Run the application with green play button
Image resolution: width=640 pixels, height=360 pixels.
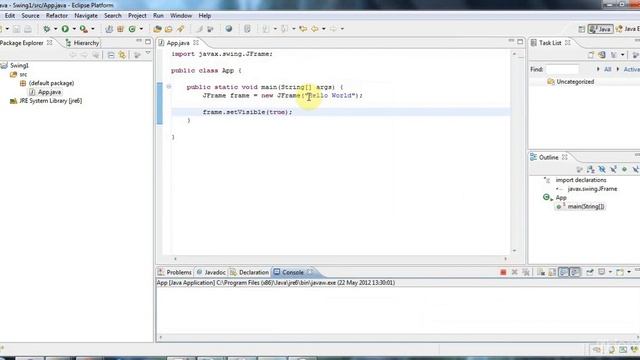click(x=65, y=29)
